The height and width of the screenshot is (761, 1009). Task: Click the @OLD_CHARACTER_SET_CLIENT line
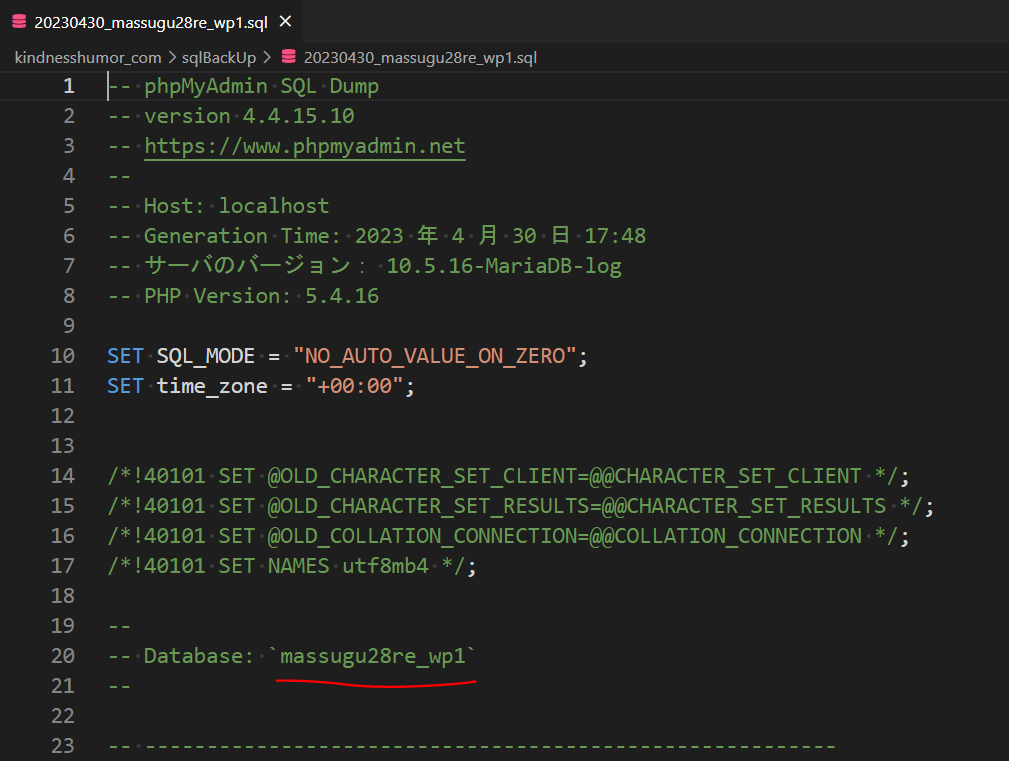508,476
